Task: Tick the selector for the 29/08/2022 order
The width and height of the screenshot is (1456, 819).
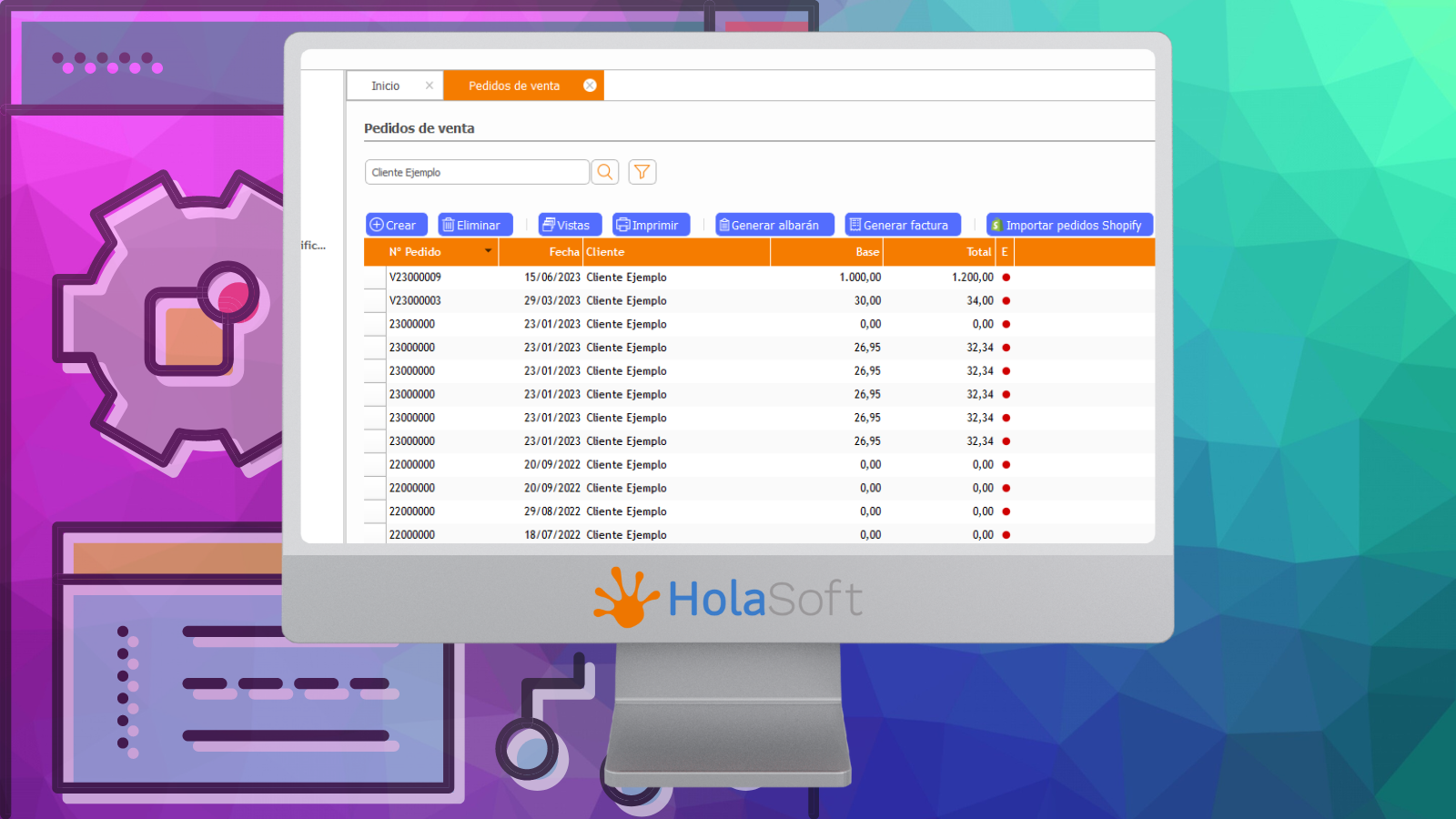Action: [375, 511]
